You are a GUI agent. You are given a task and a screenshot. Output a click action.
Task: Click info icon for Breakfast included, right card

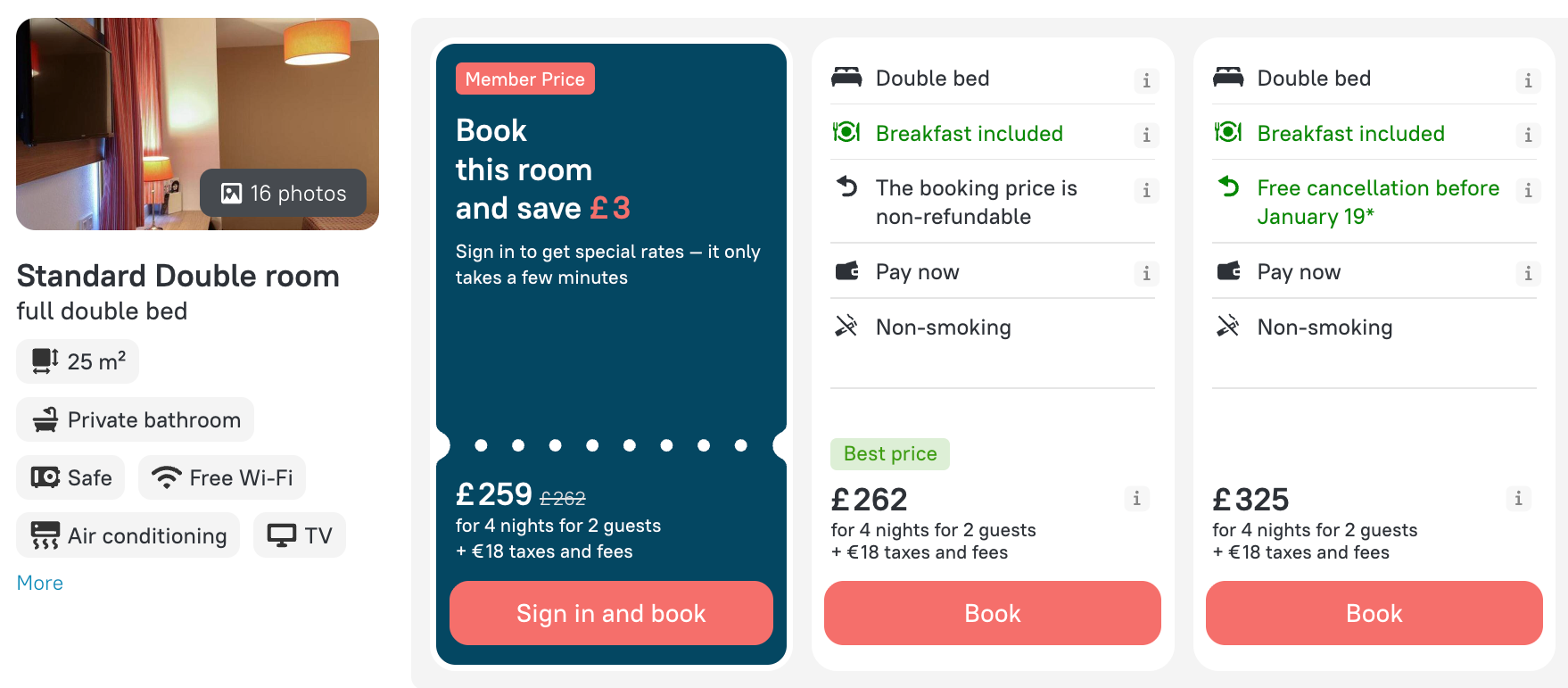click(x=1528, y=135)
